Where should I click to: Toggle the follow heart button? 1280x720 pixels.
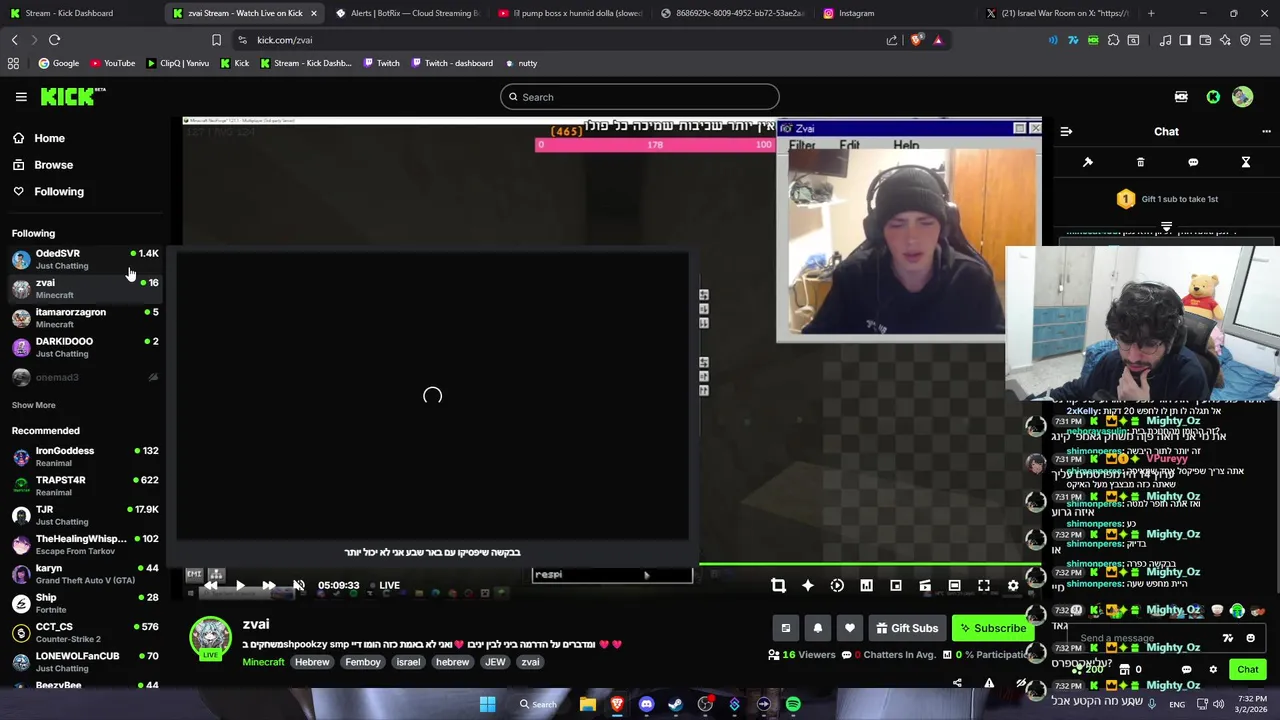[849, 628]
